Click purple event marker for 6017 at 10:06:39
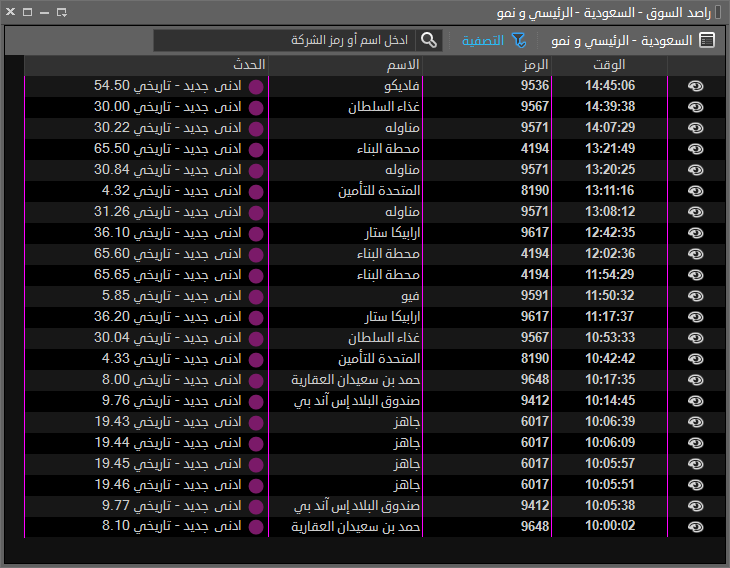The image size is (730, 568). pos(256,422)
